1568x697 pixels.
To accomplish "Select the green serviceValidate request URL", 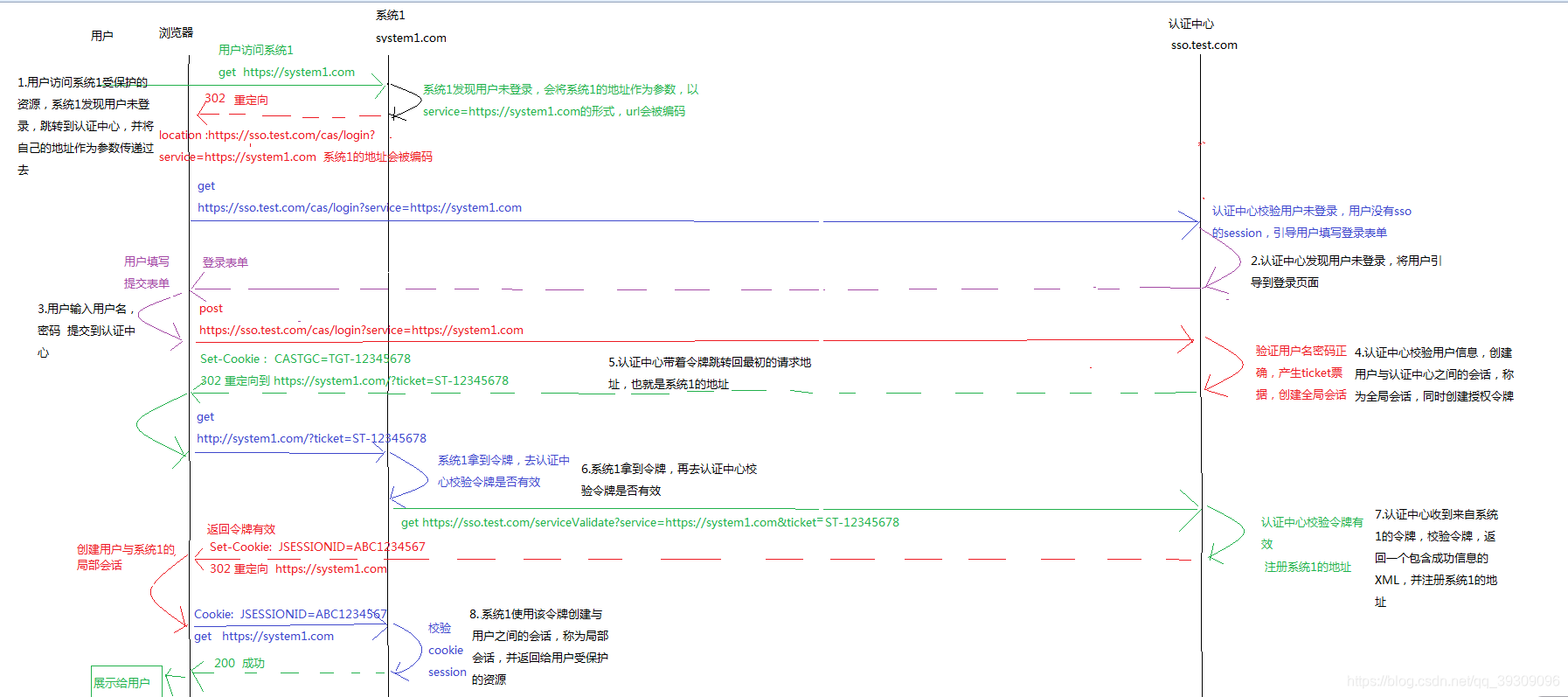I will [650, 522].
